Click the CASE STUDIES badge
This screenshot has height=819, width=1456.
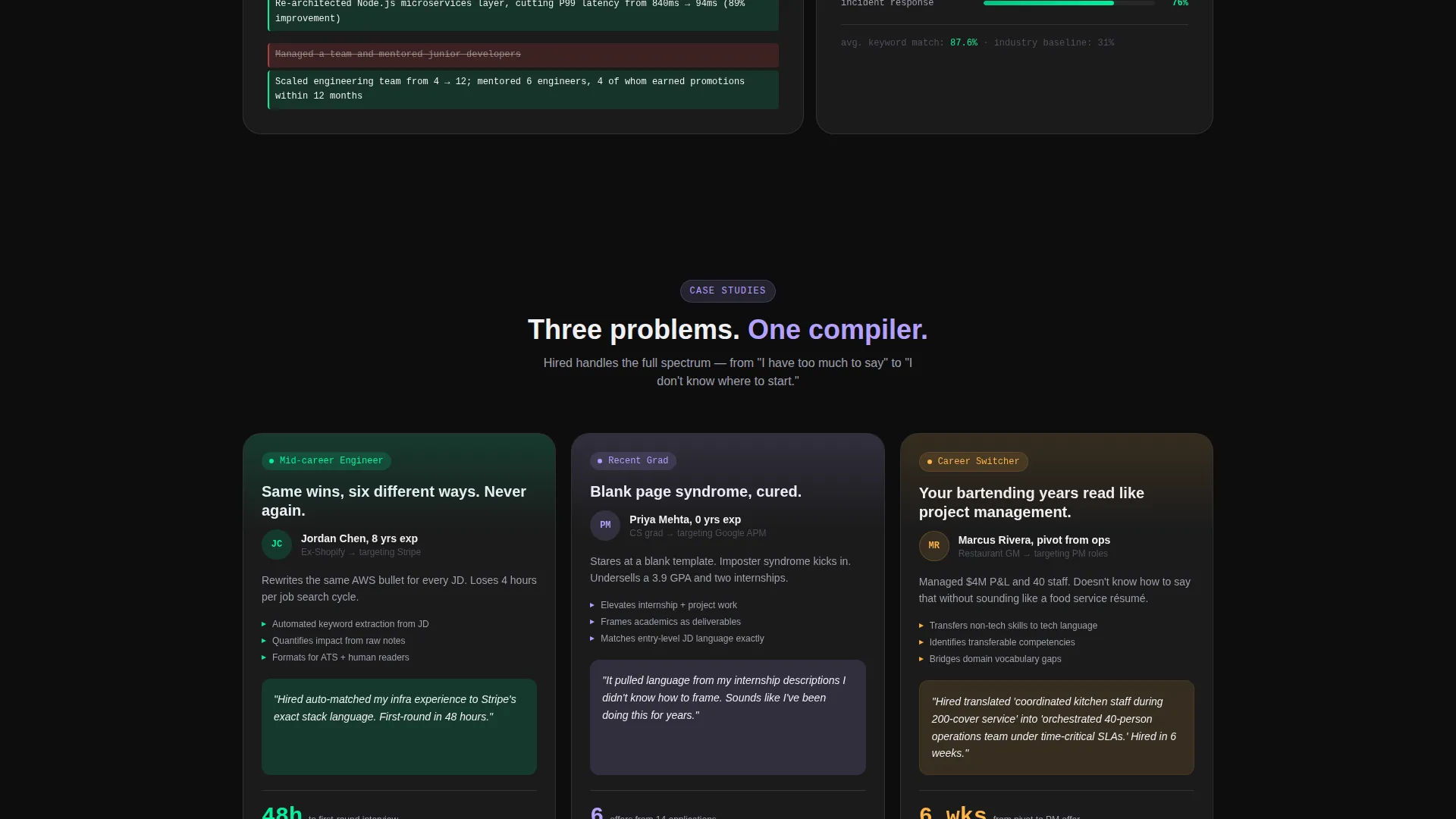coord(728,291)
